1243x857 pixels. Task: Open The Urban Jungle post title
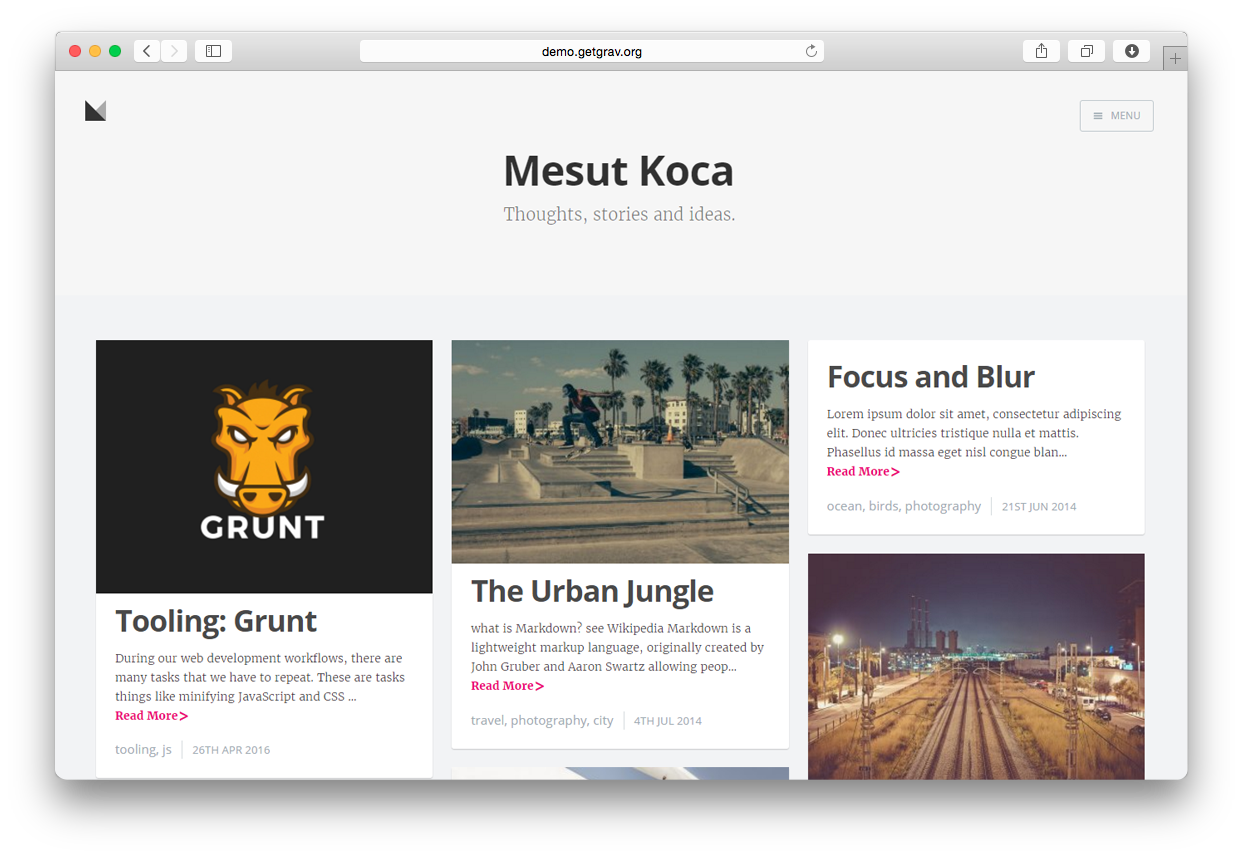click(592, 591)
